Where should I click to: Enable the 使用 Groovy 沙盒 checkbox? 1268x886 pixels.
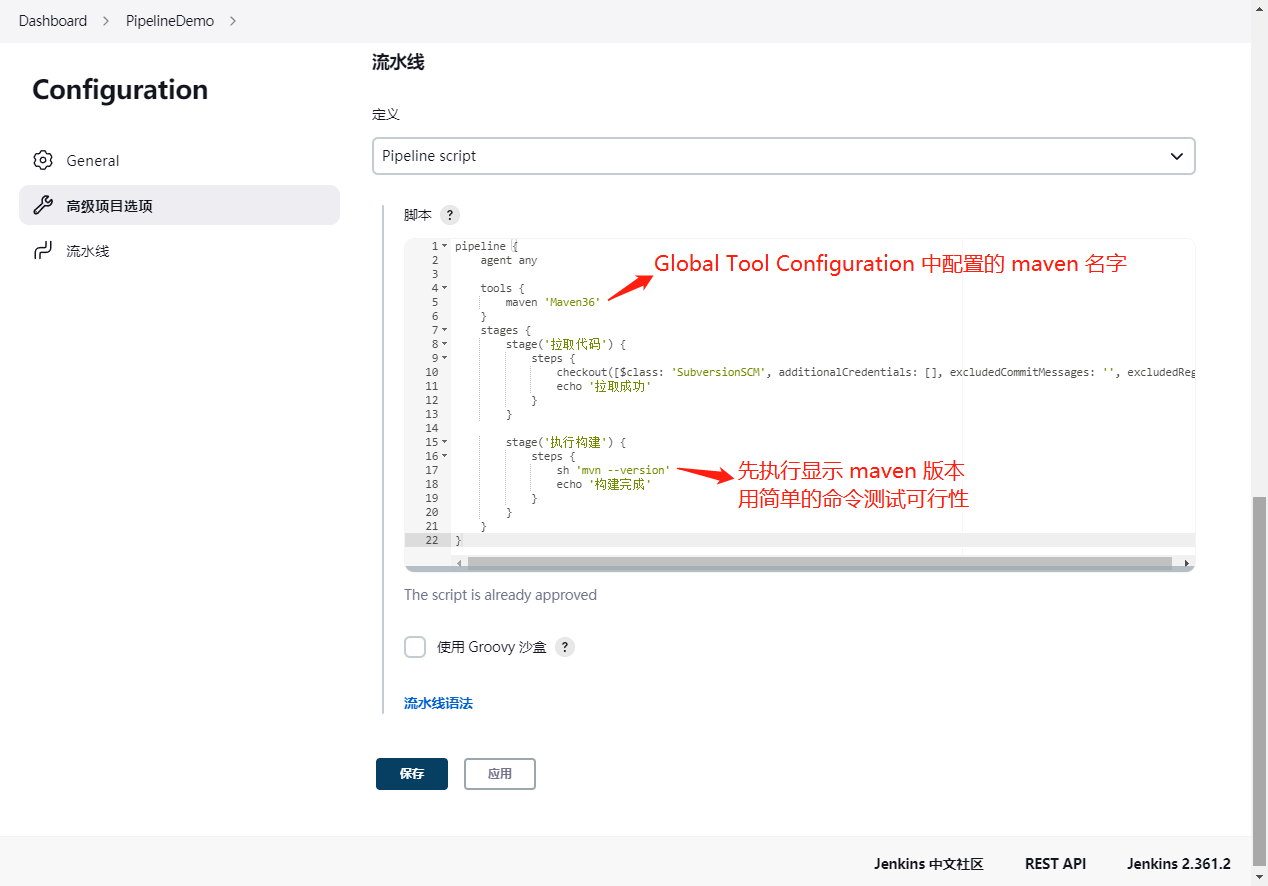414,647
